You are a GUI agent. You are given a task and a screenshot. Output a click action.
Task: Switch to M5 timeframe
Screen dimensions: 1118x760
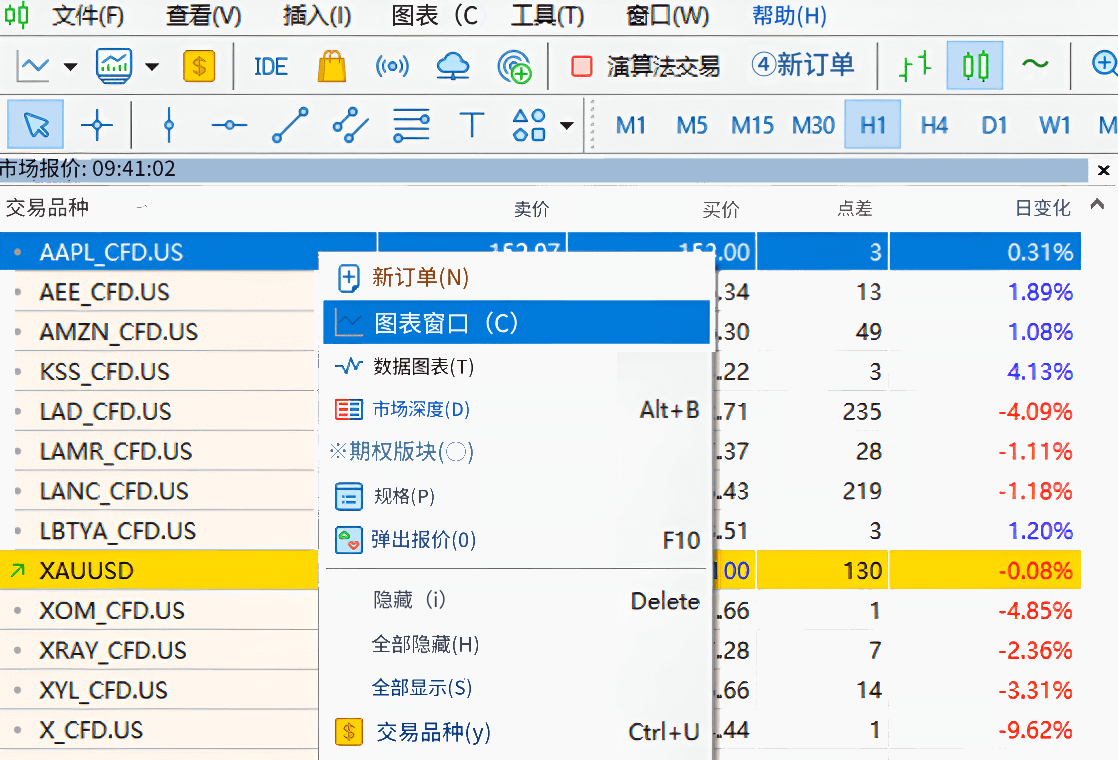click(x=692, y=125)
